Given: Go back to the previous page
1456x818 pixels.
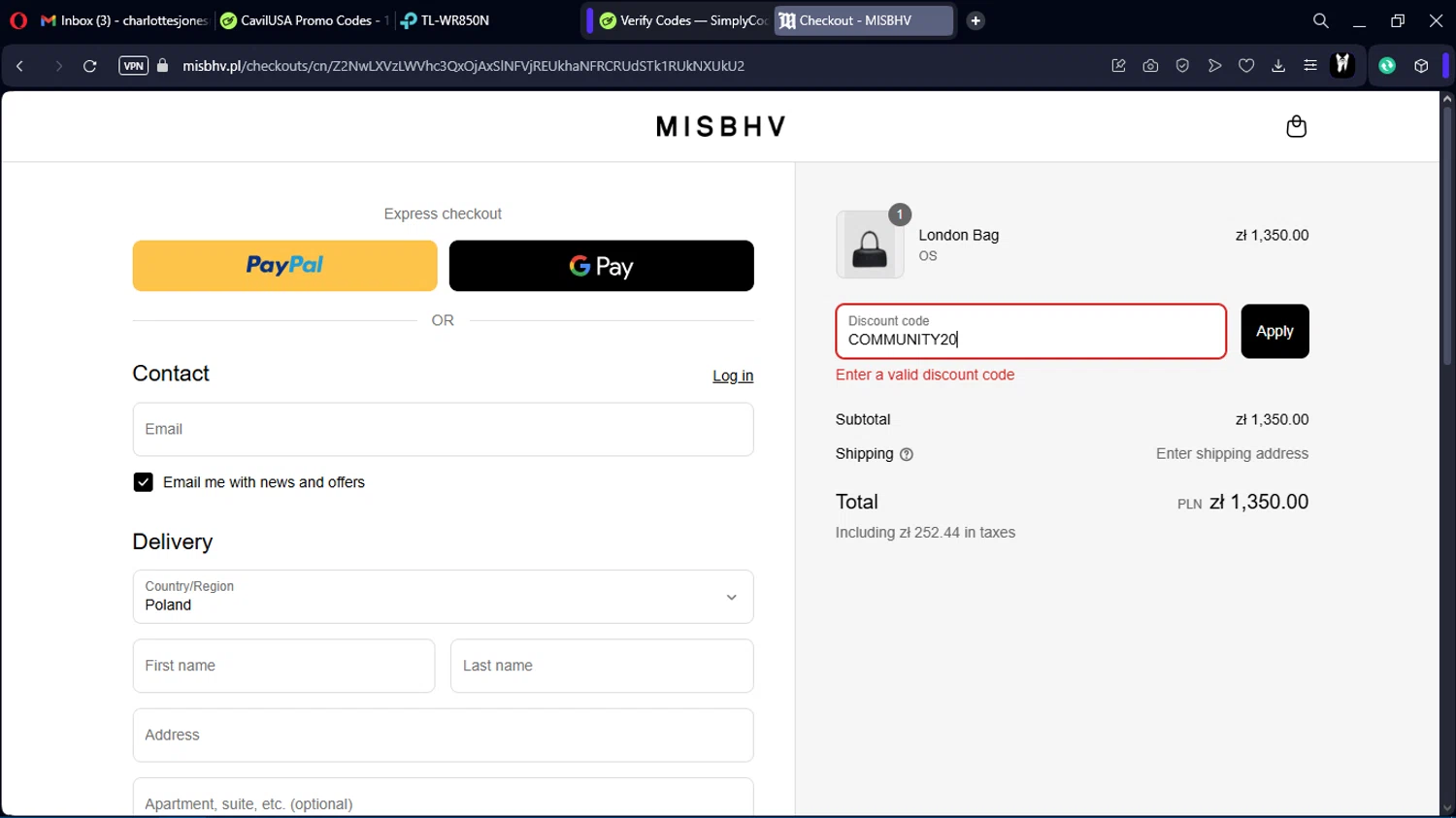Looking at the screenshot, I should coord(19,66).
